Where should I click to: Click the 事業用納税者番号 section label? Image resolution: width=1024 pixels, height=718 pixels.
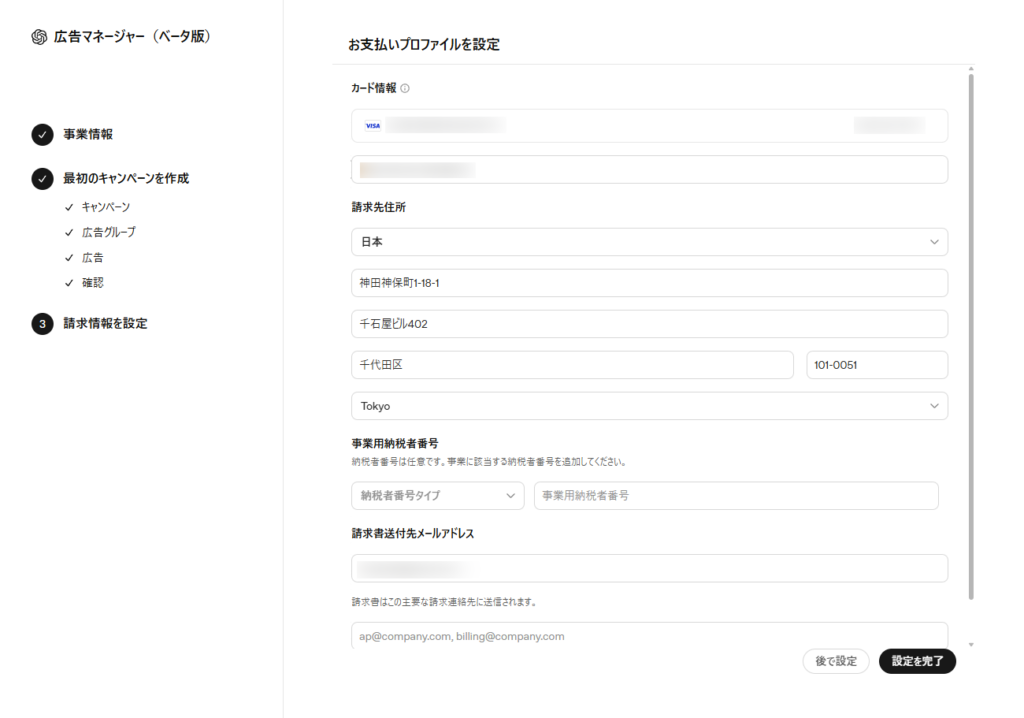(394, 444)
